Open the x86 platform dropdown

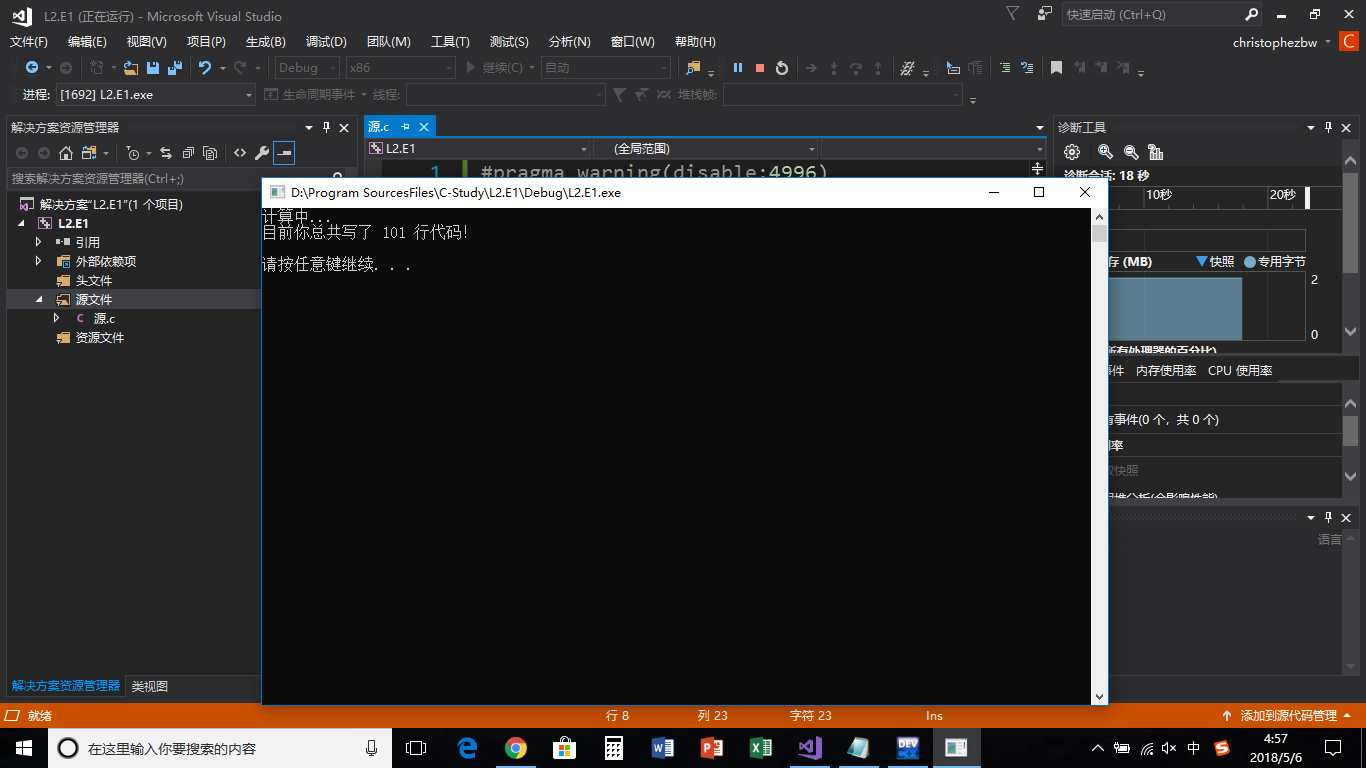[400, 68]
